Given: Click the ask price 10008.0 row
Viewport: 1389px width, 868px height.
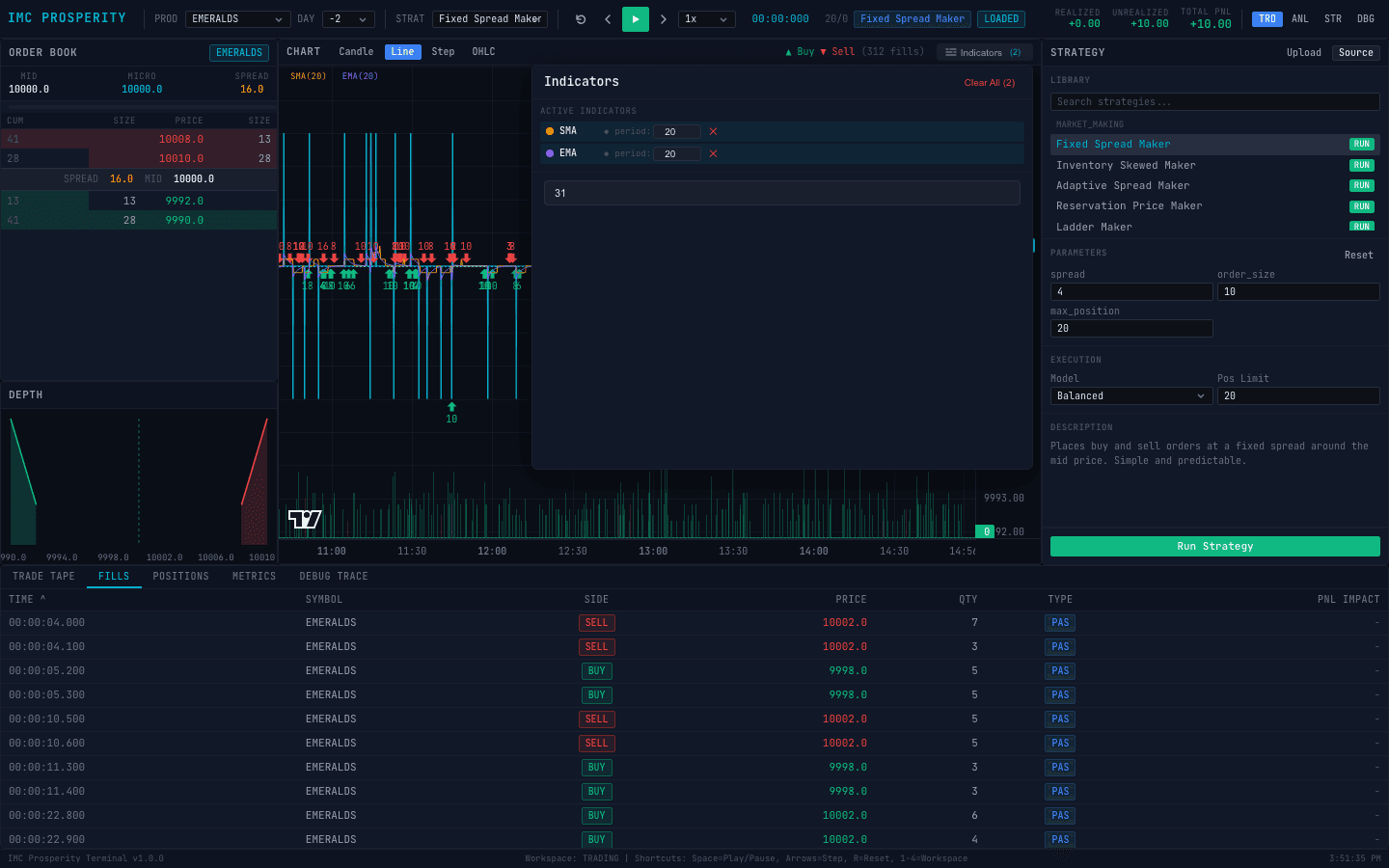Looking at the screenshot, I should pos(139,139).
